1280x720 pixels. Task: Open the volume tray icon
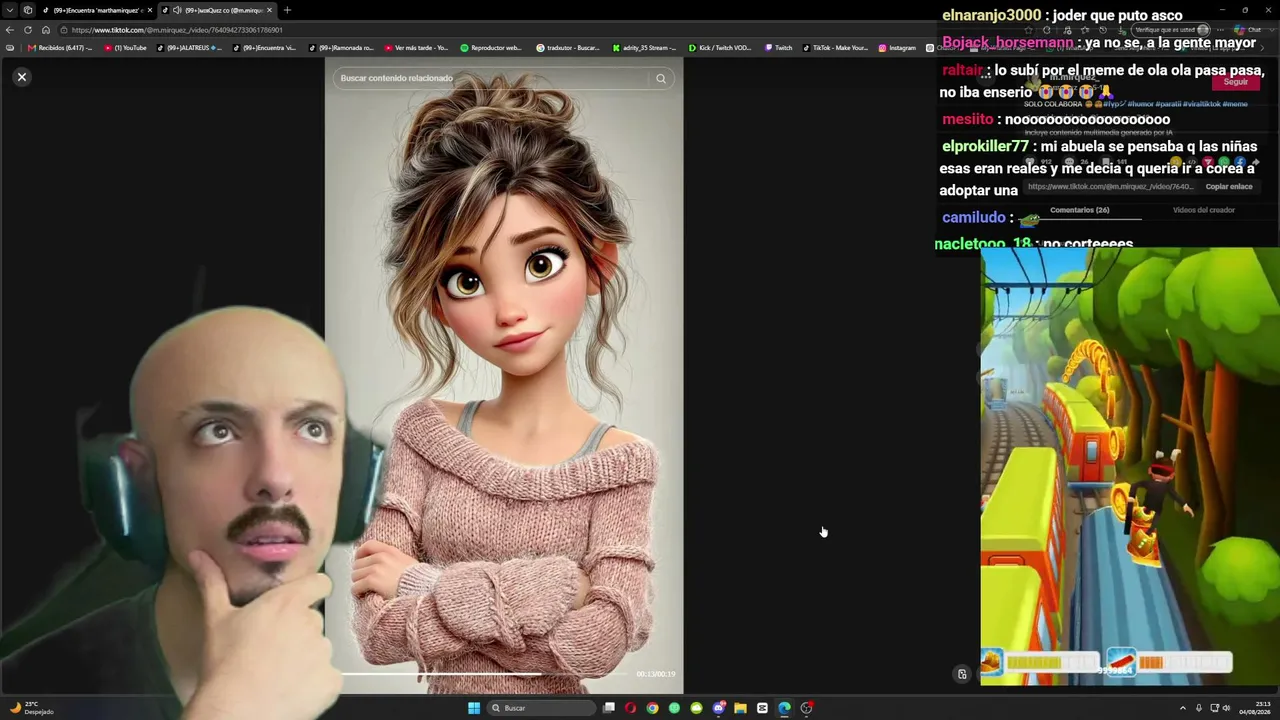point(1227,708)
